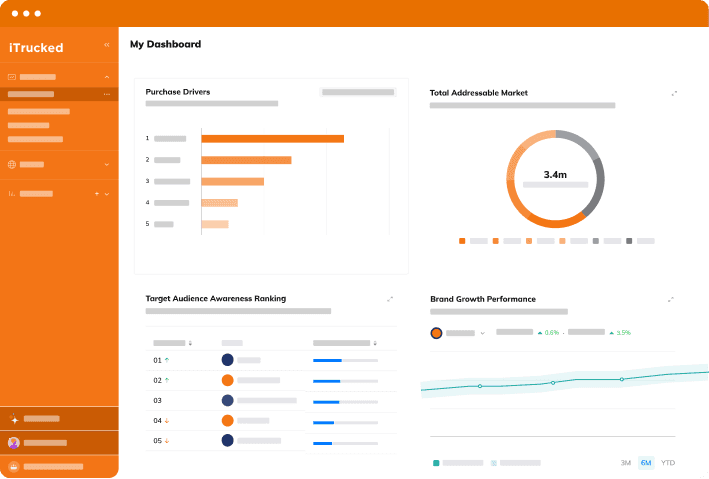Click the bottom-most round icon in sidebar
Viewport: 709px width, 479px height.
tap(14, 466)
